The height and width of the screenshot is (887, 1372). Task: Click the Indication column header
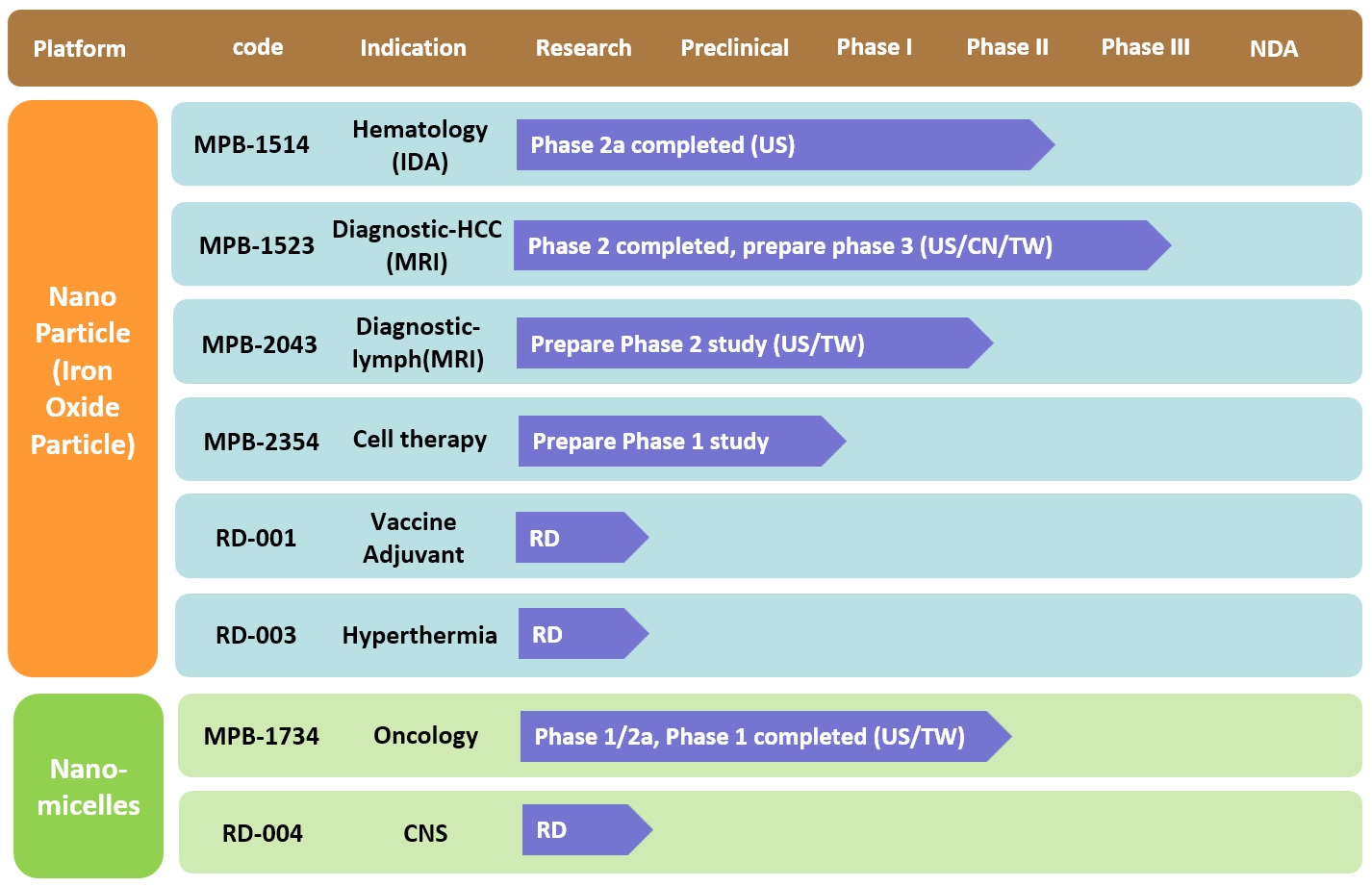point(413,47)
